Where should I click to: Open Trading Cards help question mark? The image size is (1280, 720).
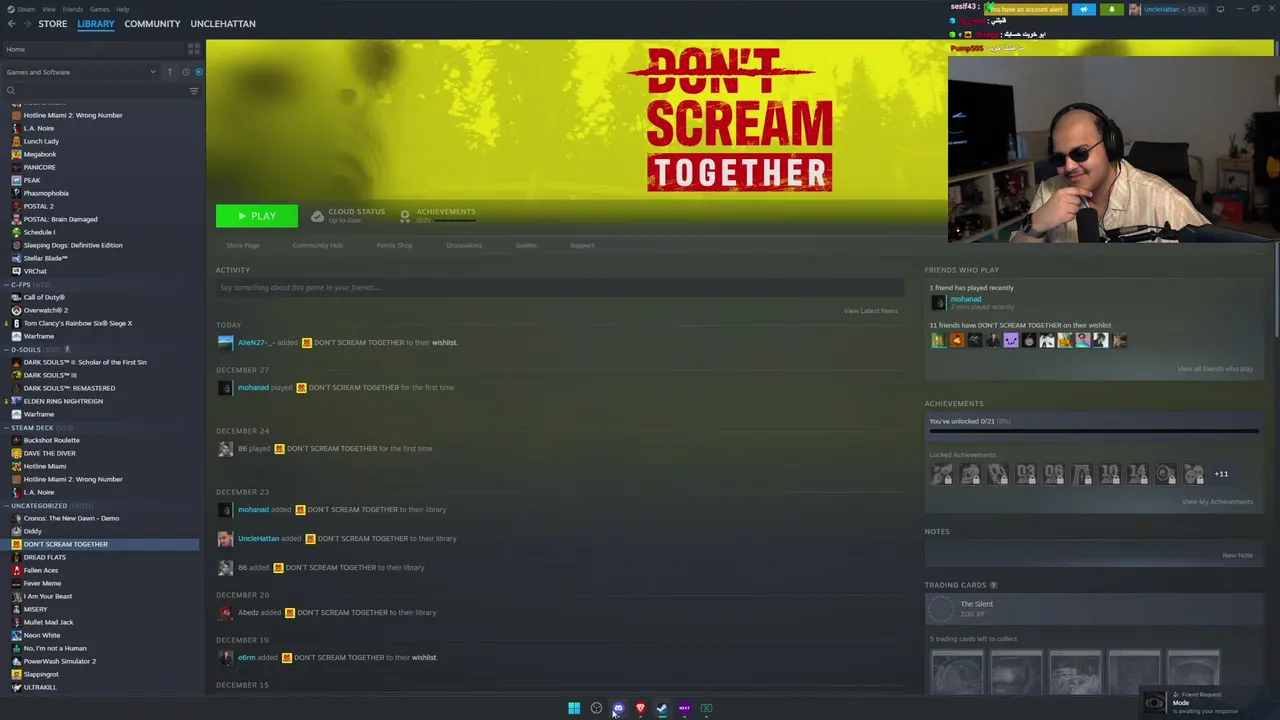pyautogui.click(x=993, y=585)
